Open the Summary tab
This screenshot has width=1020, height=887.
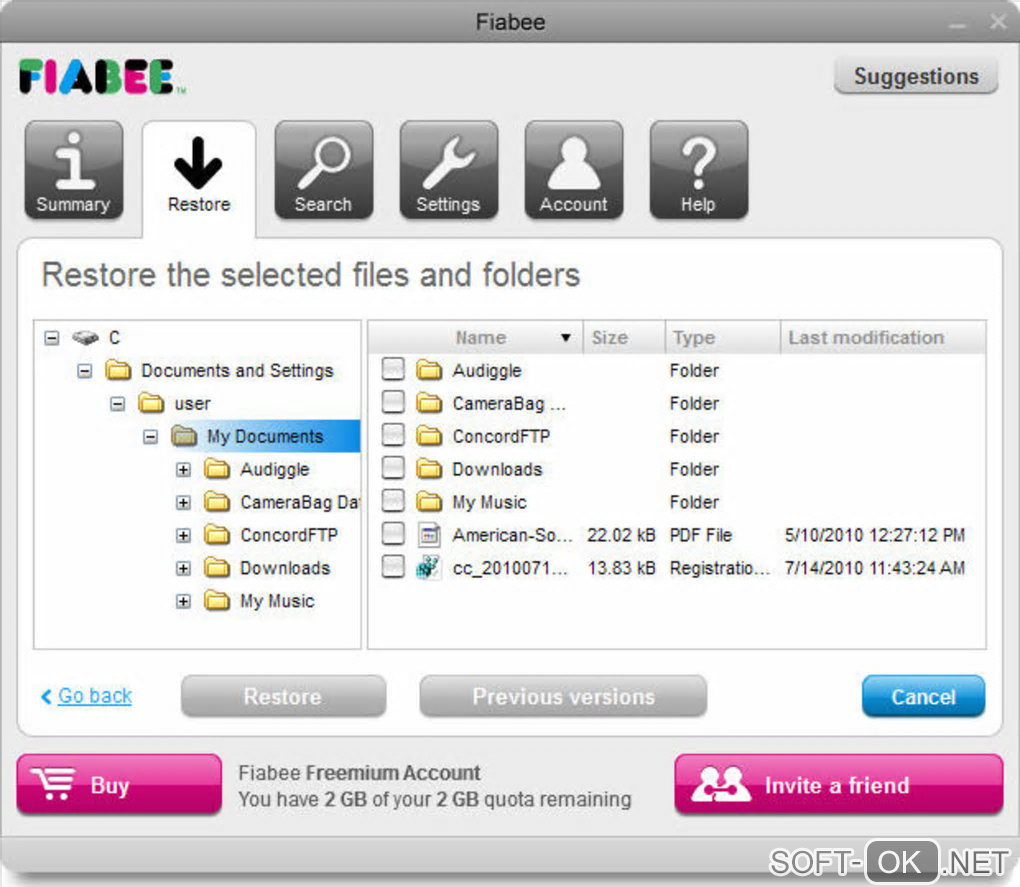pyautogui.click(x=74, y=170)
